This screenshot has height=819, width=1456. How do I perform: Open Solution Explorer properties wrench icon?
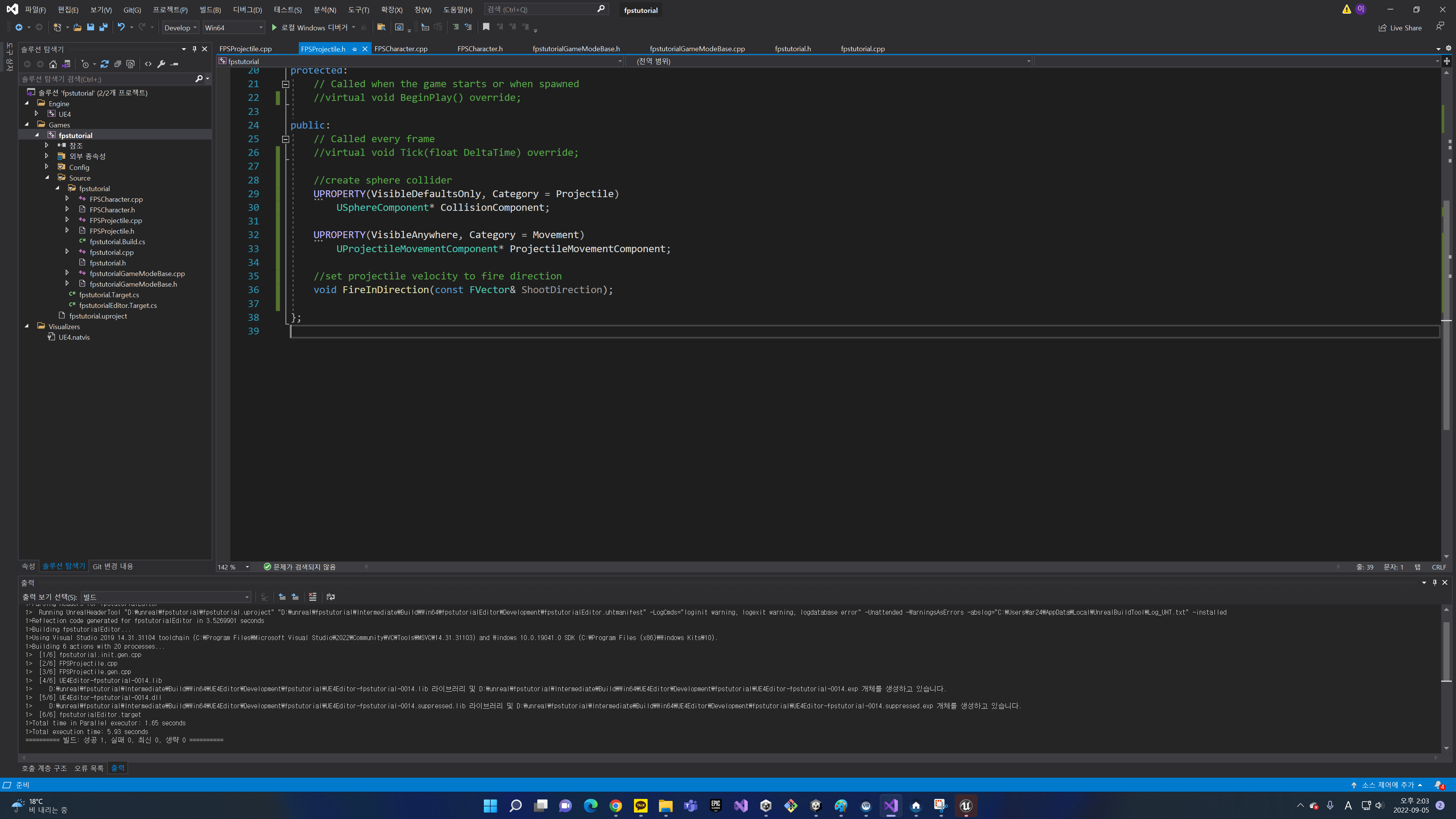point(162,64)
